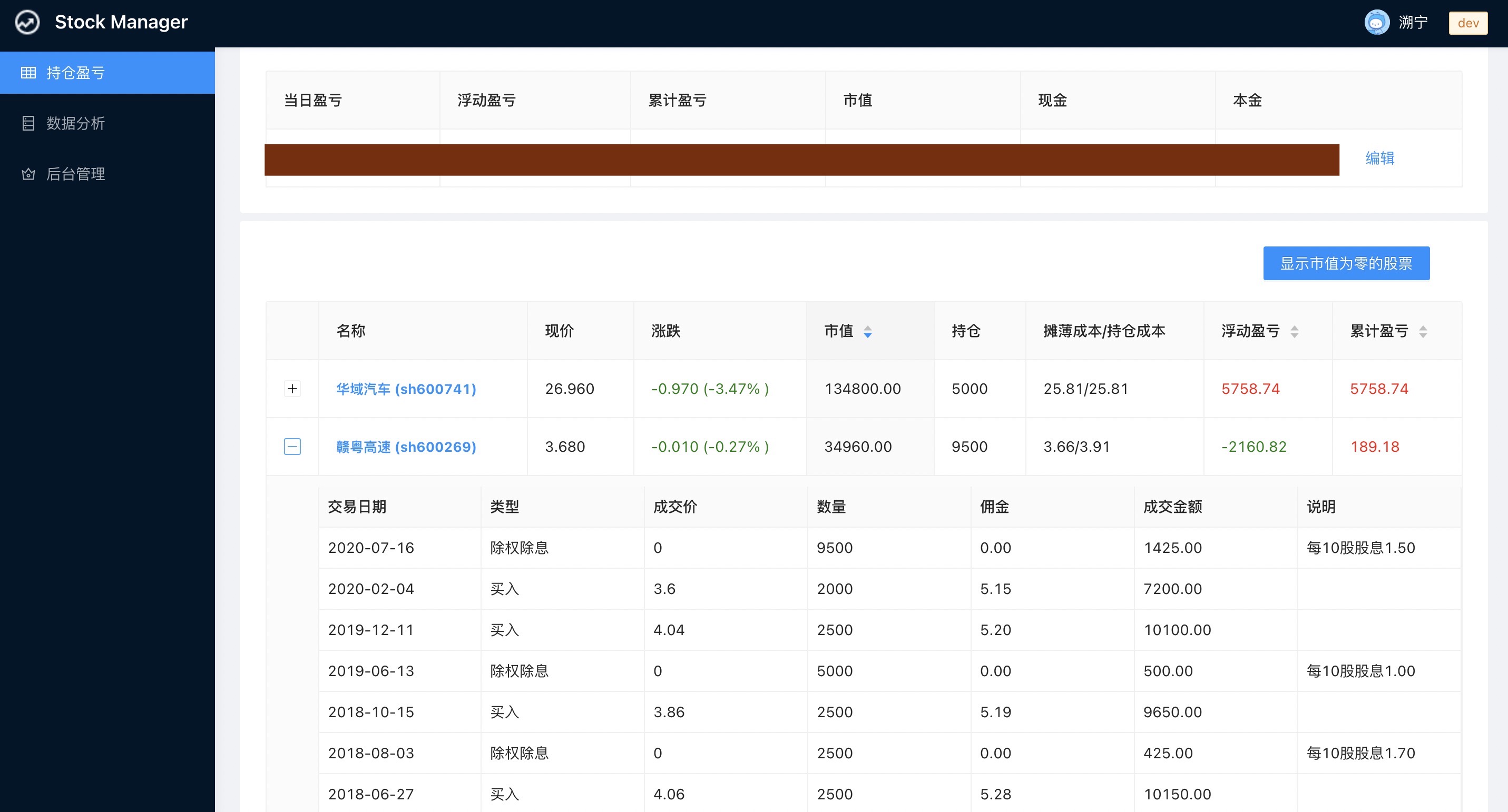Click the brown redacted summary bar
The height and width of the screenshot is (812, 1508).
tap(801, 160)
